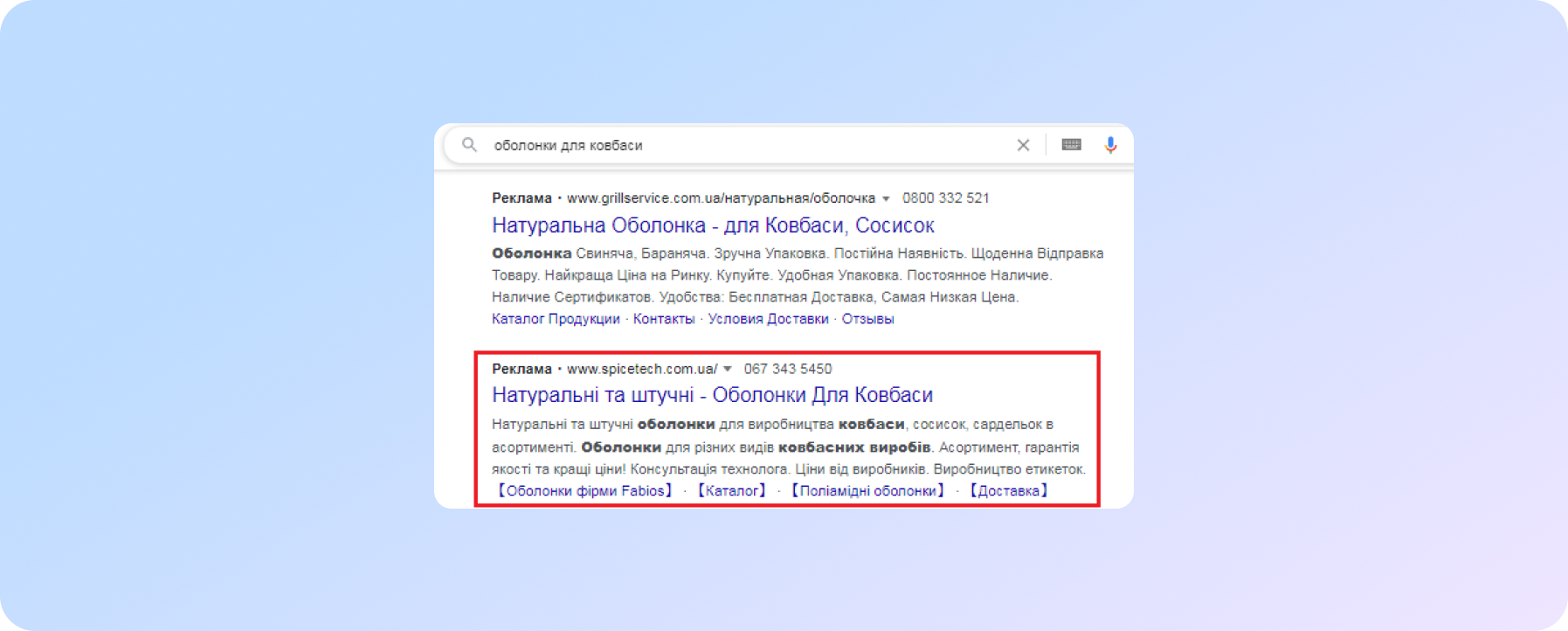The image size is (1568, 631).
Task: Click the magnifier search icon
Action: pos(469,145)
